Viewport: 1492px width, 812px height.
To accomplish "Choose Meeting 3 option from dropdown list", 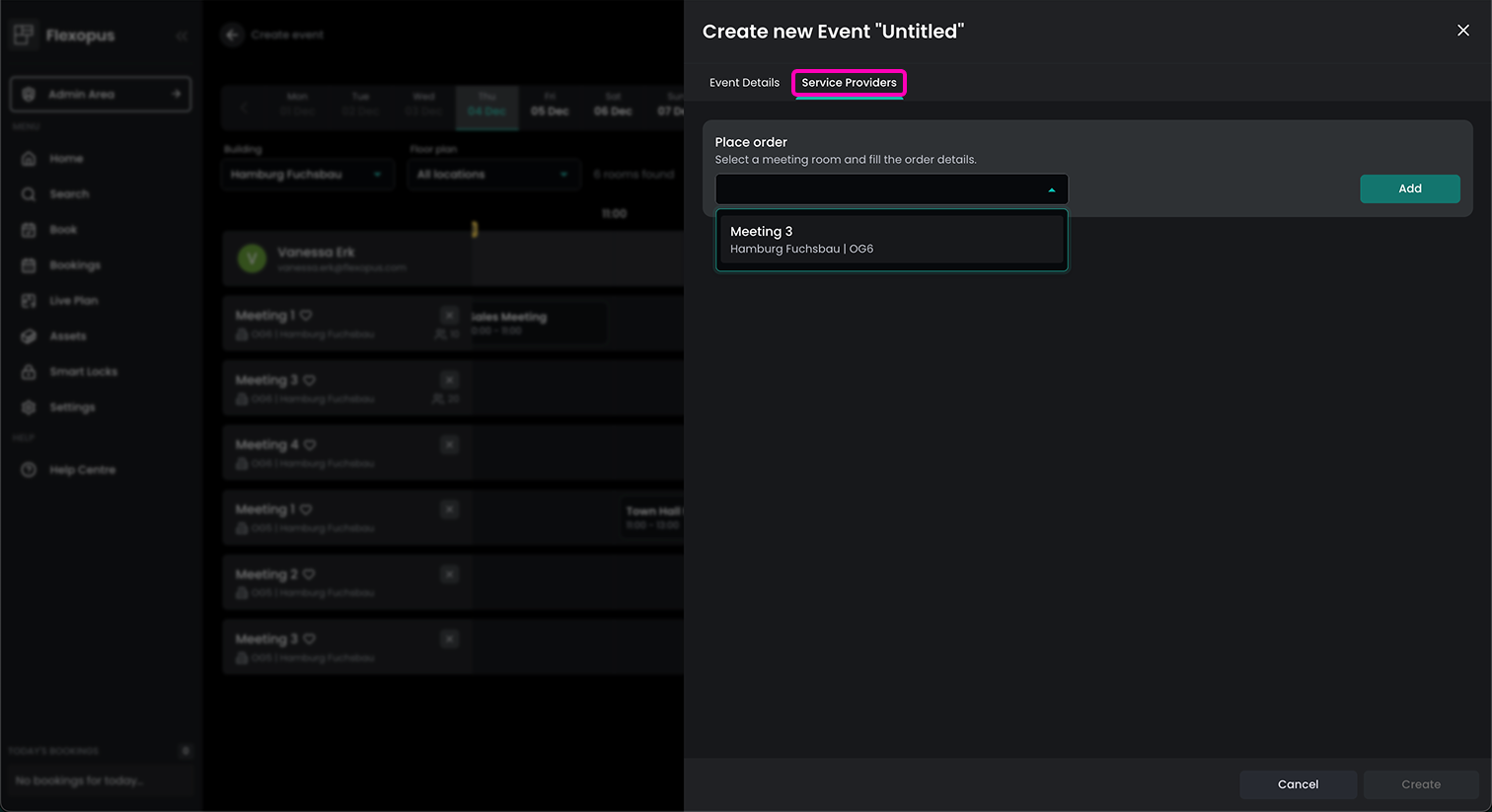I will click(891, 240).
